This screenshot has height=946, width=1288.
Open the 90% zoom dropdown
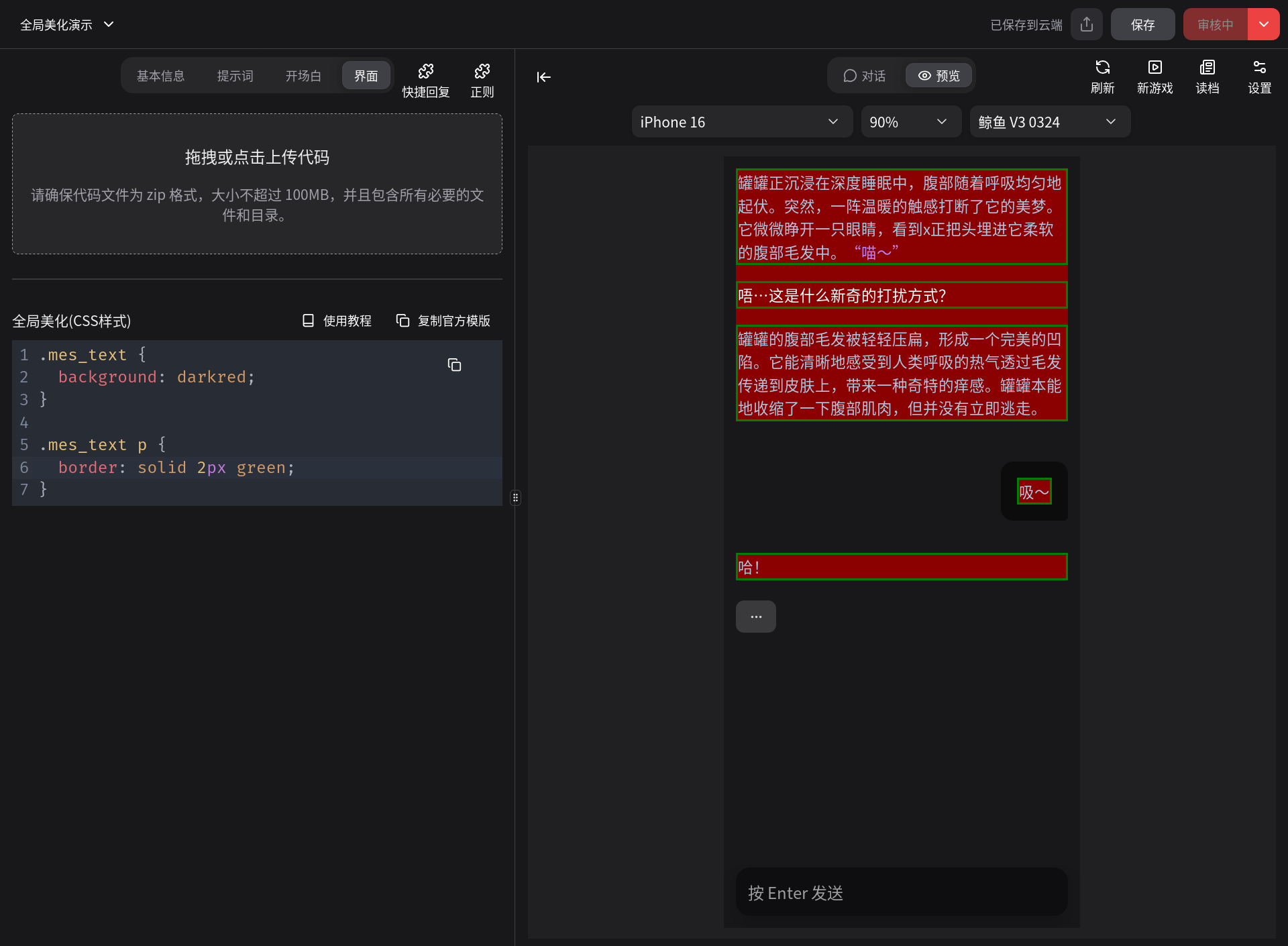910,122
